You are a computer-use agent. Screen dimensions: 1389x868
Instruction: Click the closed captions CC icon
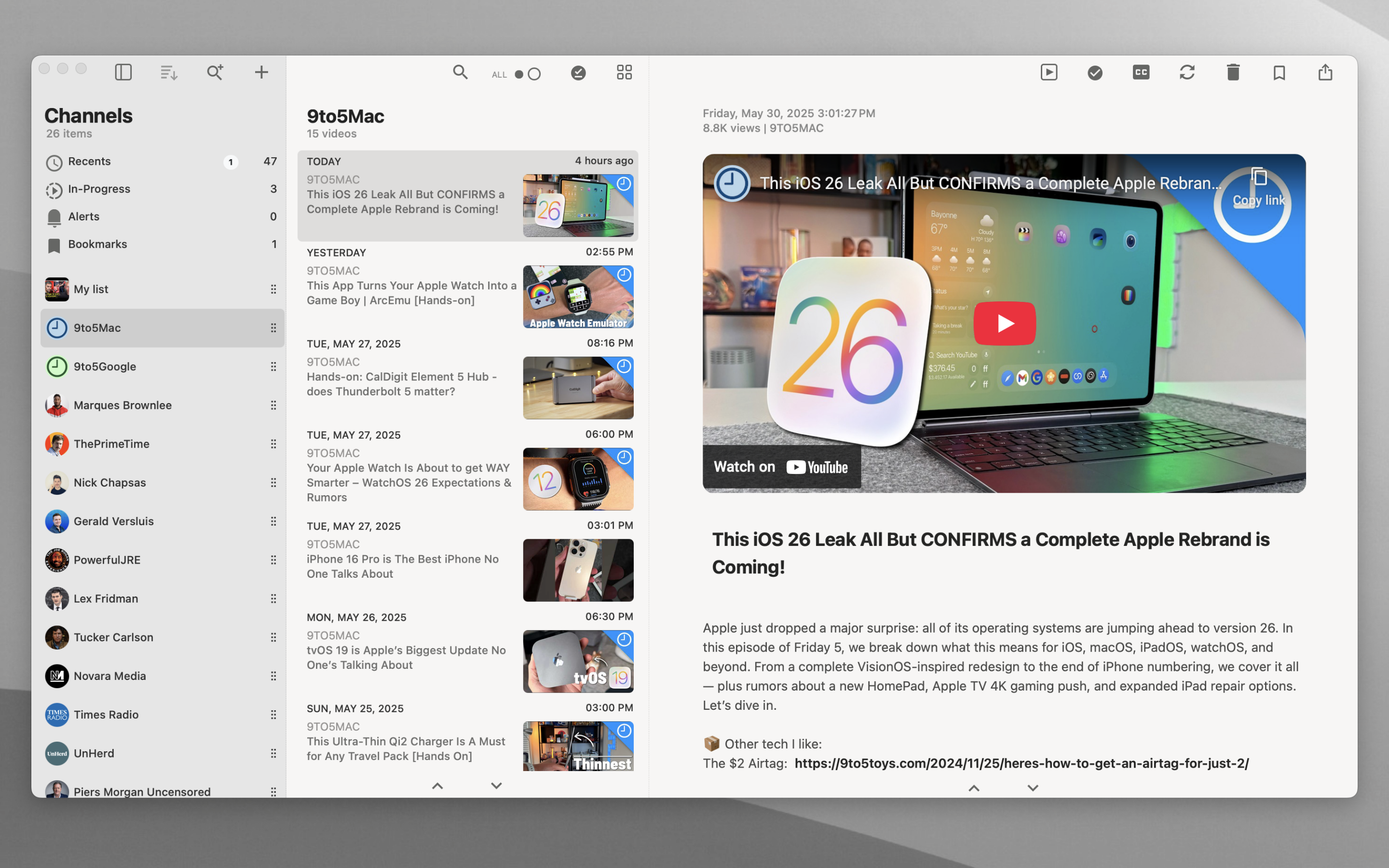(1141, 72)
